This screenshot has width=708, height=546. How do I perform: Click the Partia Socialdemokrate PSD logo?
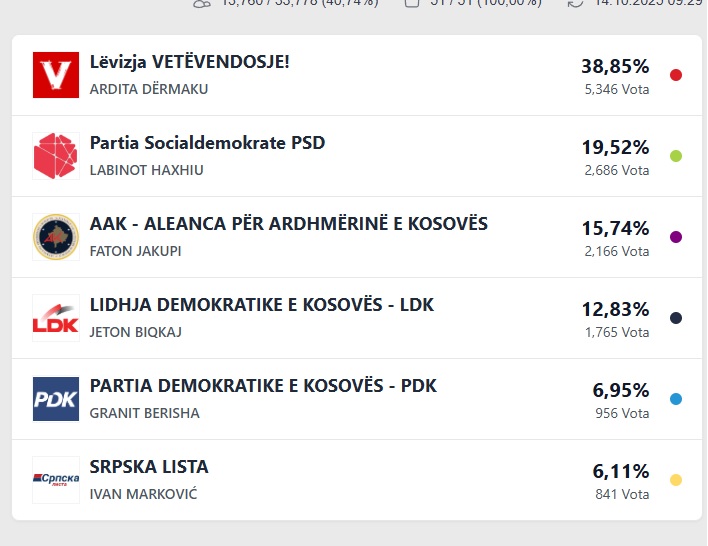[55, 156]
